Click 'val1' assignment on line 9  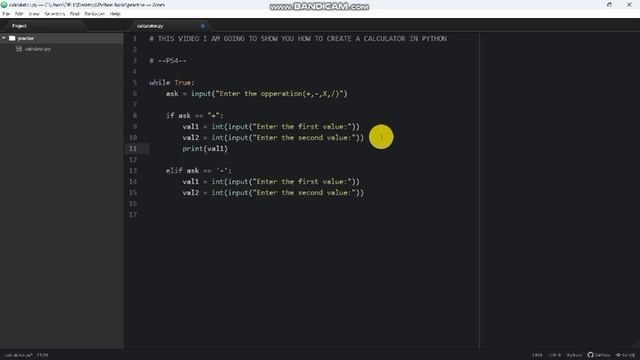click(x=271, y=127)
